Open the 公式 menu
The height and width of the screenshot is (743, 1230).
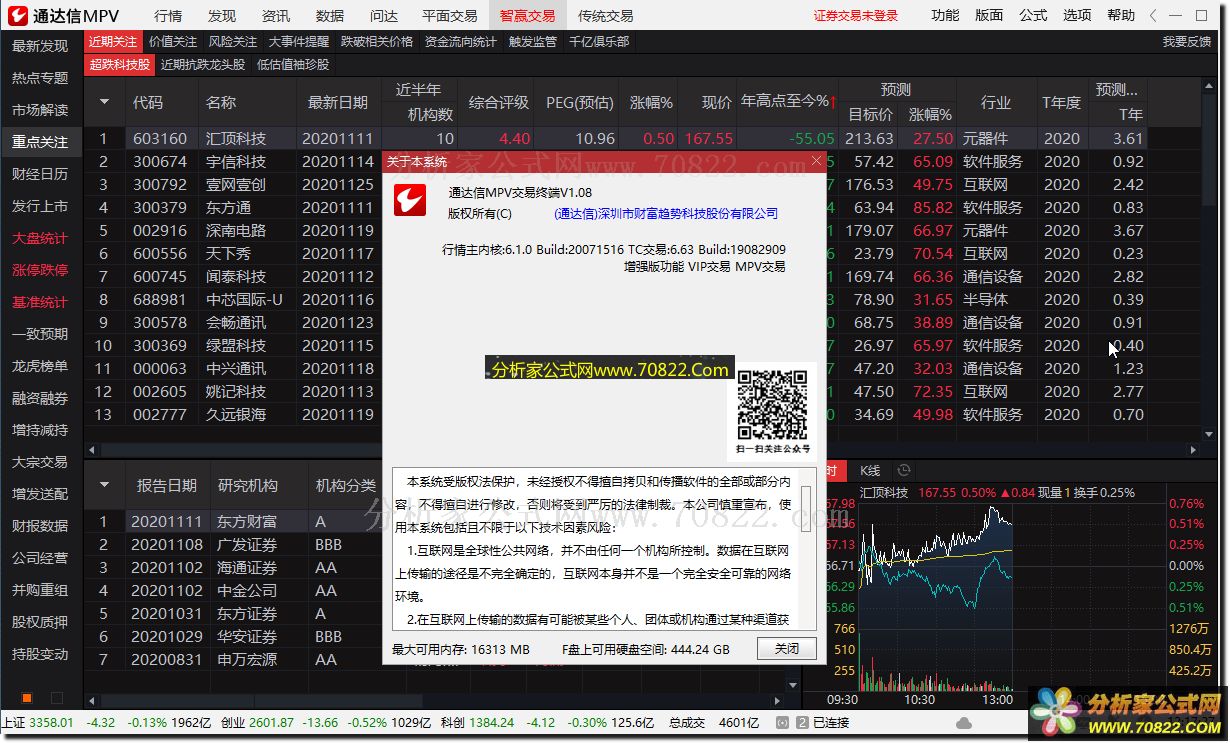[x=1033, y=16]
